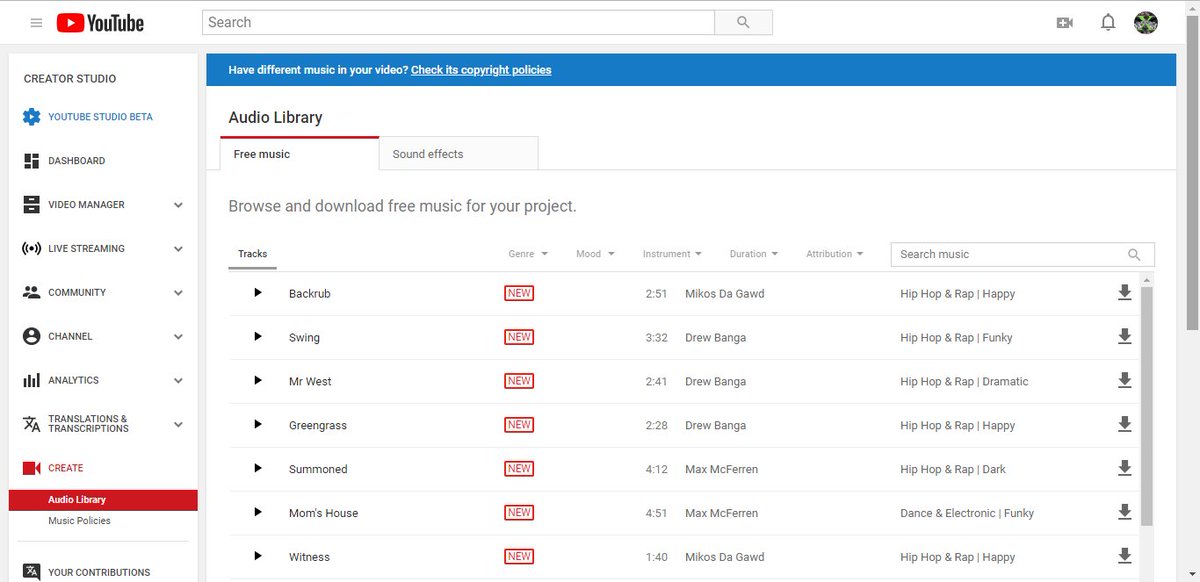Download the Backrub track
Screen dimensions: 1200x582
point(1124,293)
